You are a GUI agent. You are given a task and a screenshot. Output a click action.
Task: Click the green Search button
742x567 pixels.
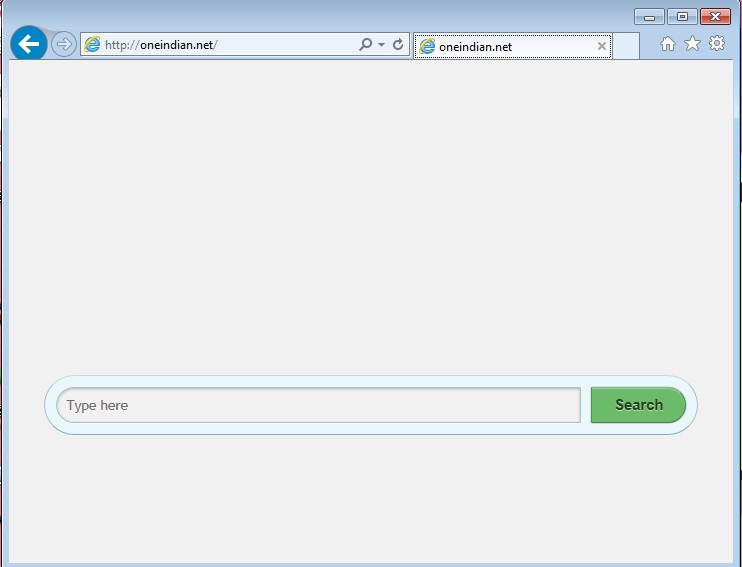(638, 405)
